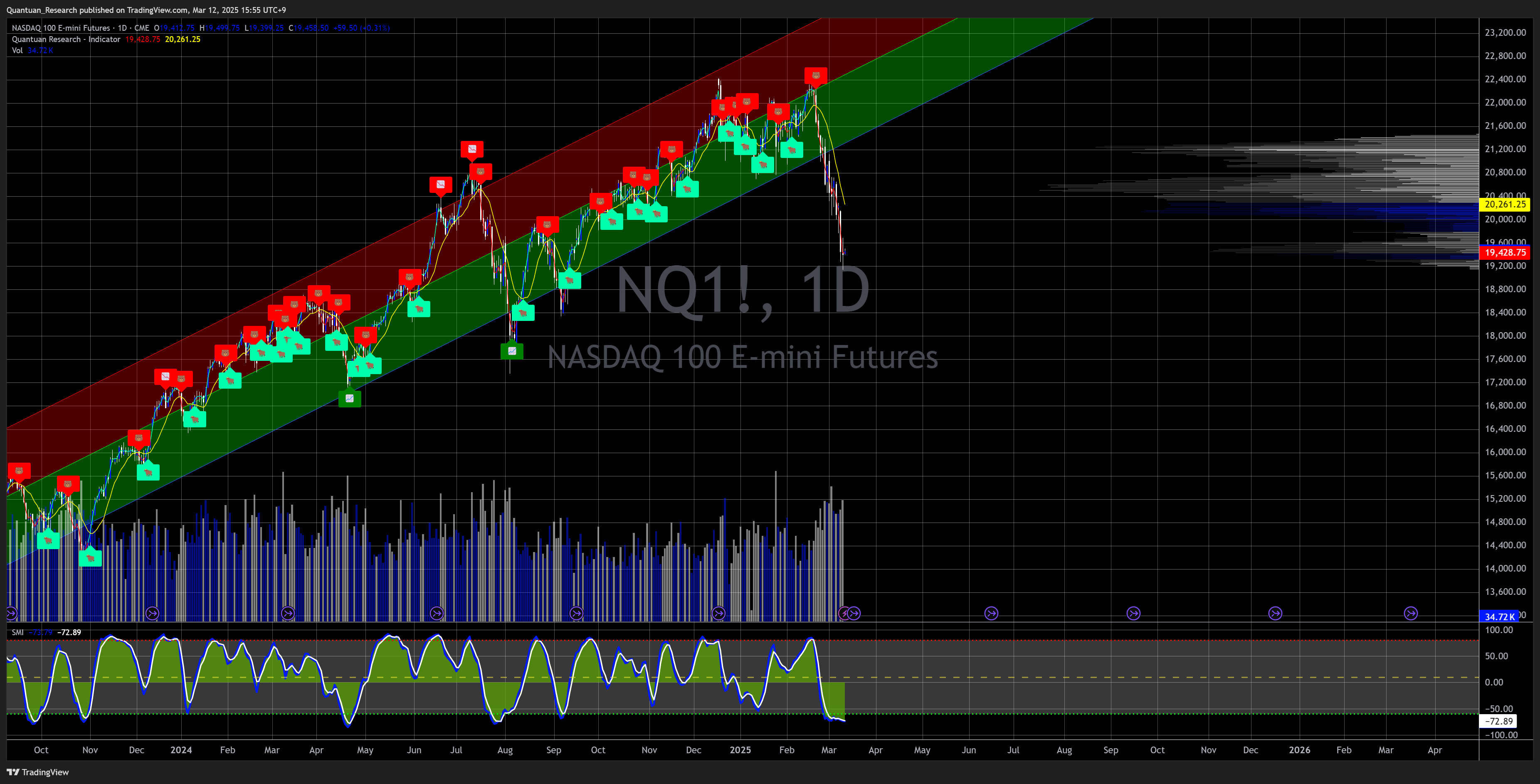Click the red chart-icon marker in mid-June 2024
Screen dimensions: 1540x784
point(441,185)
